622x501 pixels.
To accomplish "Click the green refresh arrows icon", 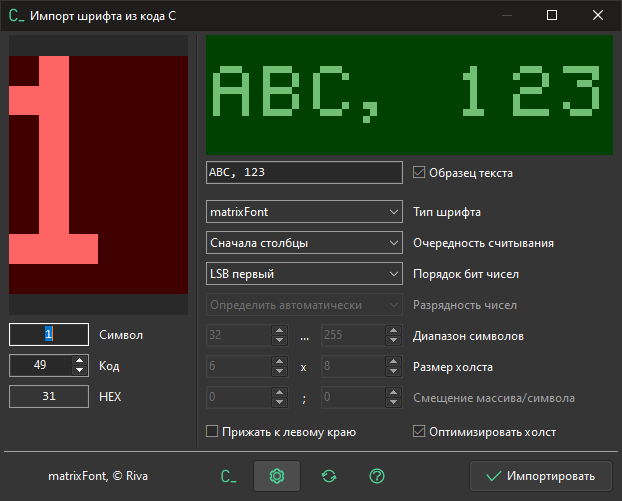I will click(328, 476).
